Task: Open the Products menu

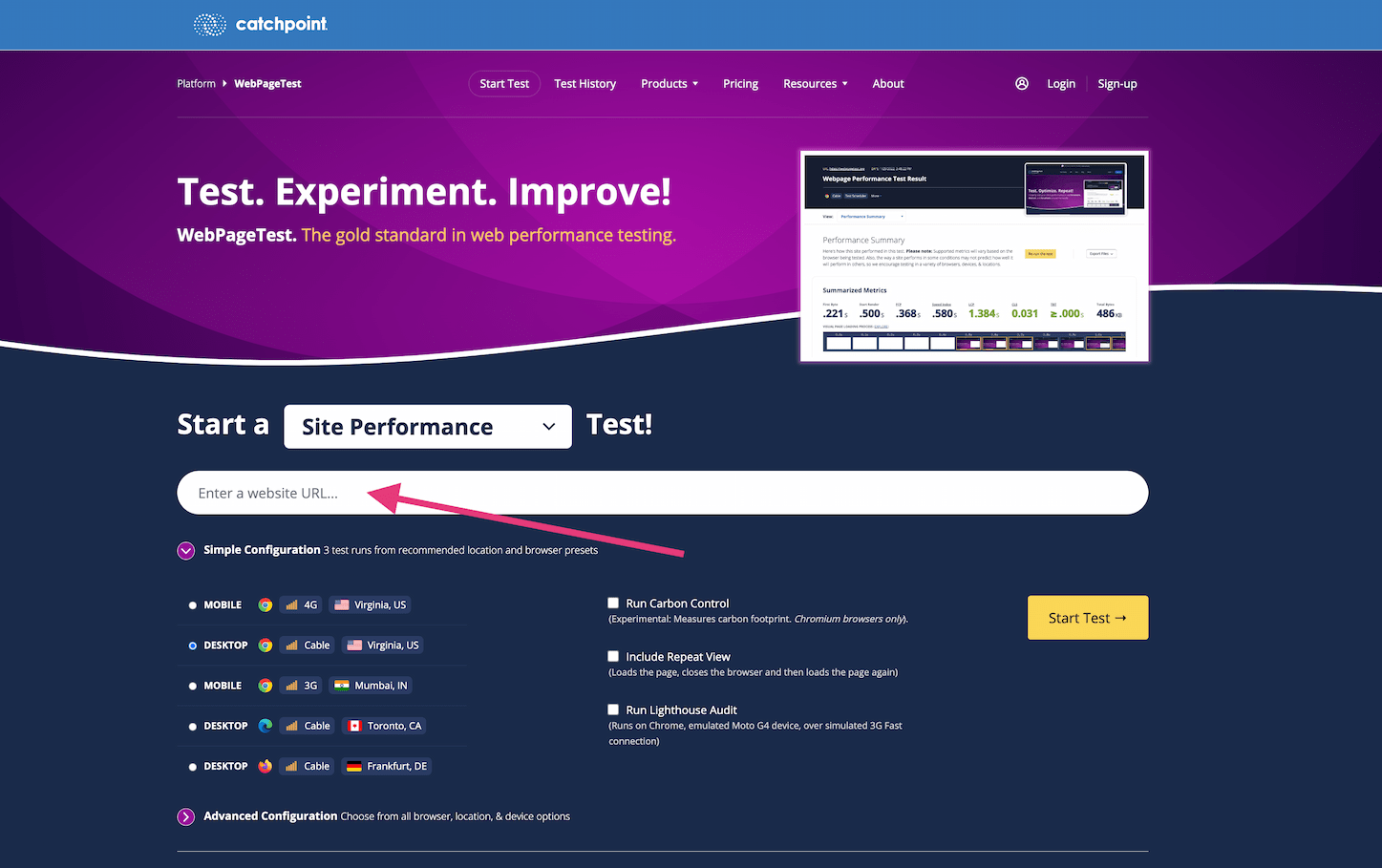Action: (670, 84)
